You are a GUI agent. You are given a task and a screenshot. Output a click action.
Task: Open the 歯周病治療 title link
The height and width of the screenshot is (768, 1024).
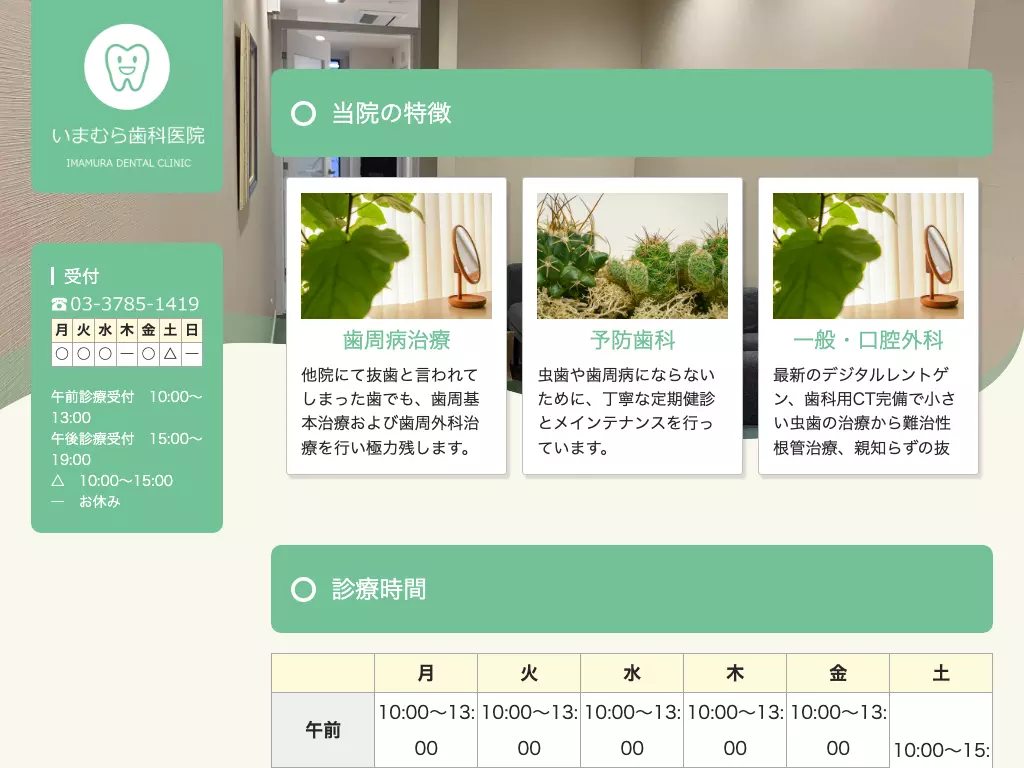pyautogui.click(x=396, y=340)
